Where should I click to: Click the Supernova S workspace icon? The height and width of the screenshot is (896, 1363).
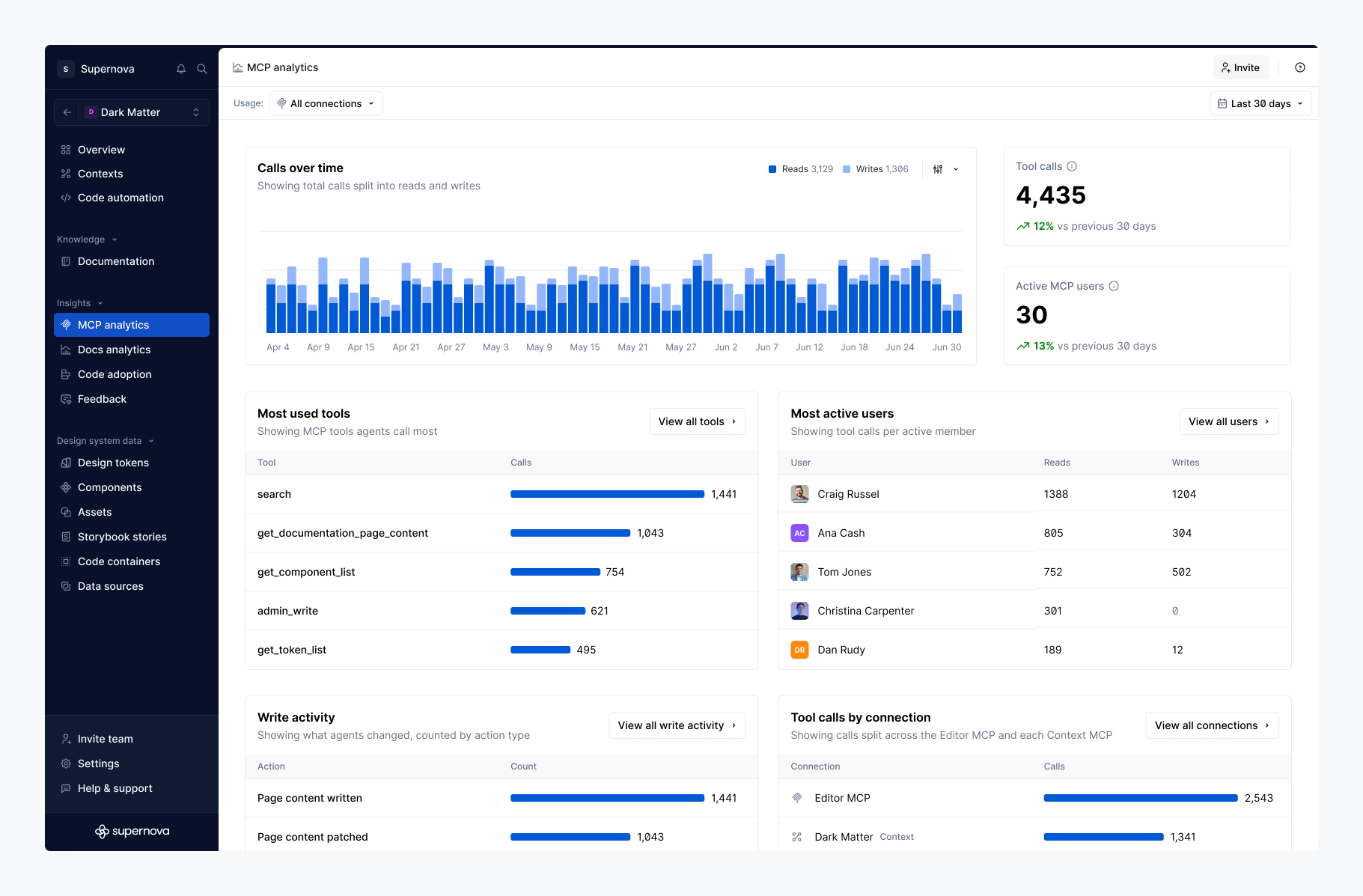[x=66, y=69]
